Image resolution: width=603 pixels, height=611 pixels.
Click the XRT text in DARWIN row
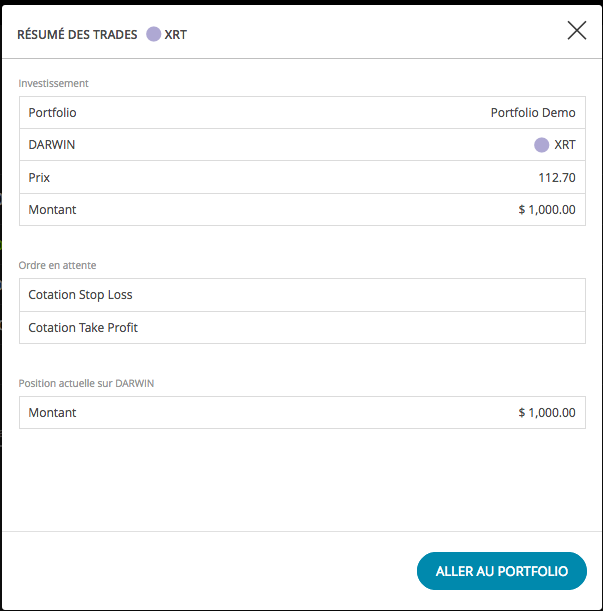565,145
